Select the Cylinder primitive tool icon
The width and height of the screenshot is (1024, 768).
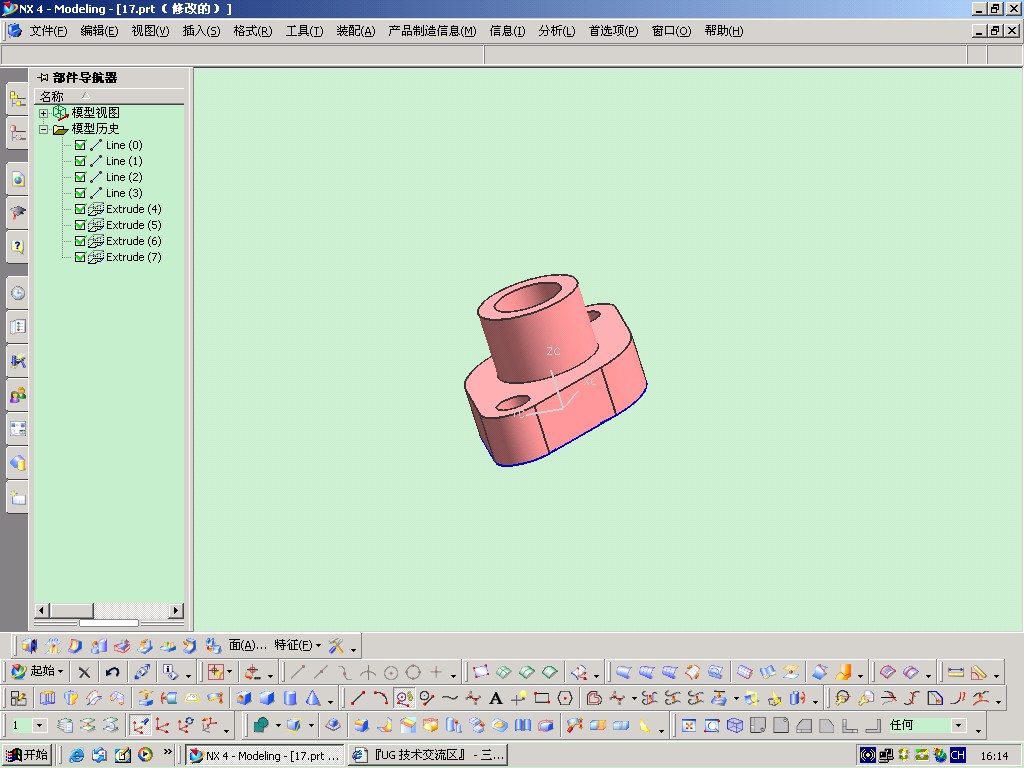pyautogui.click(x=290, y=698)
